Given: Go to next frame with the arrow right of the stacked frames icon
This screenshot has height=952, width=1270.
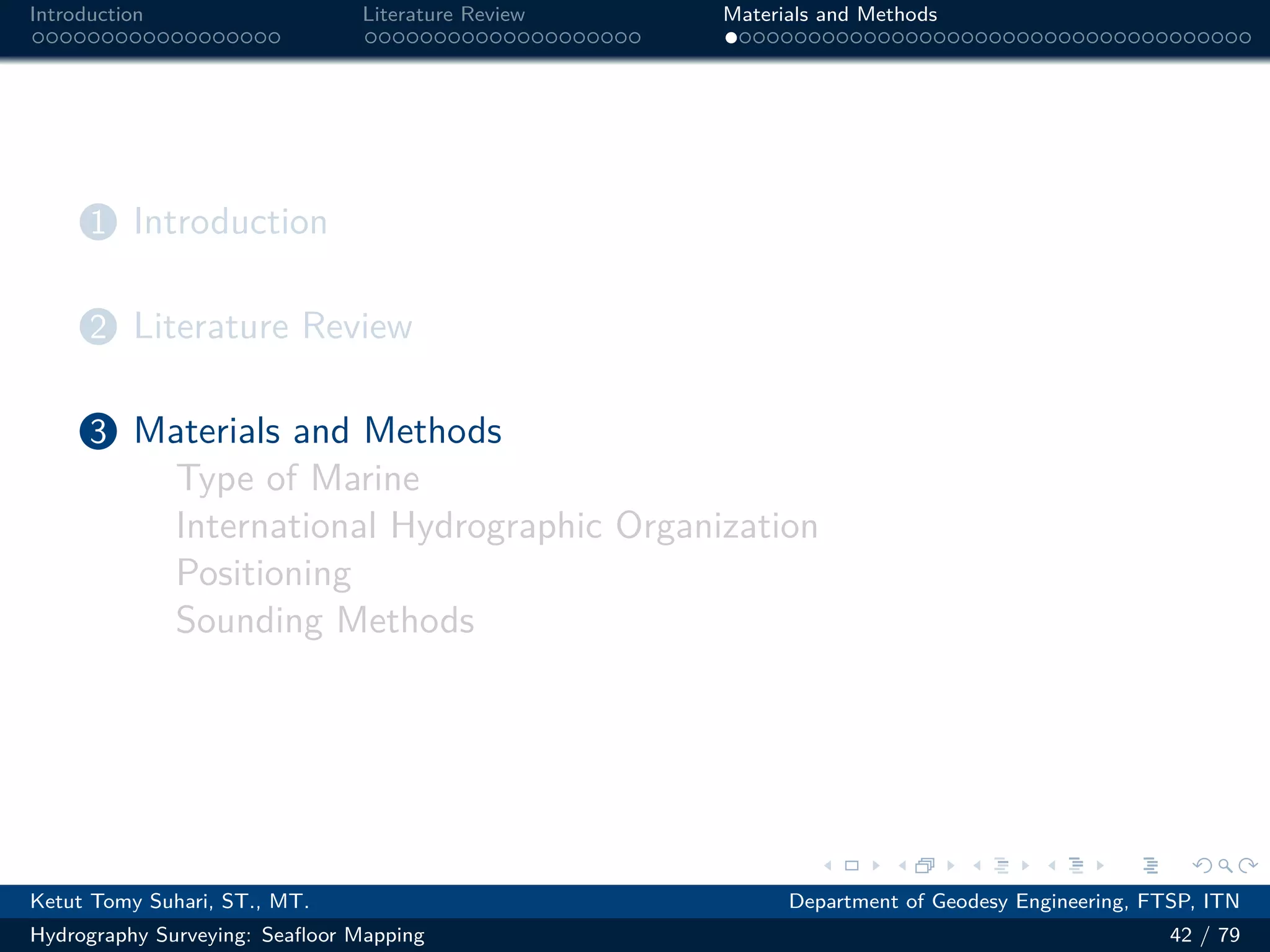Looking at the screenshot, I should tap(951, 865).
